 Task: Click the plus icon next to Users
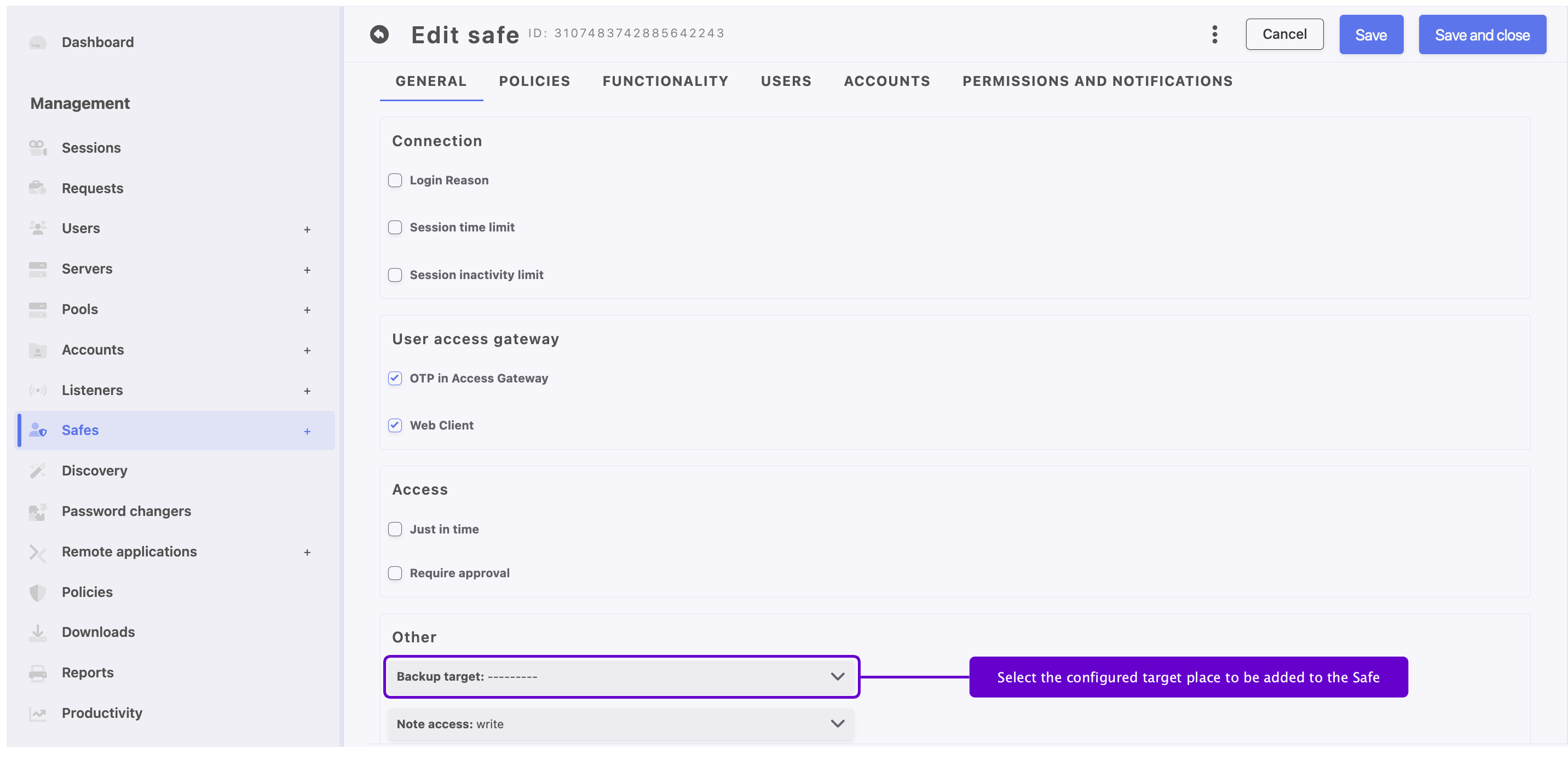click(307, 229)
